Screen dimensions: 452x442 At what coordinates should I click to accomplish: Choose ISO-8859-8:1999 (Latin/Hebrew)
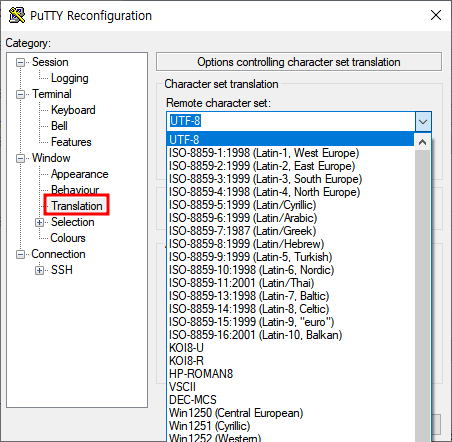click(x=290, y=244)
